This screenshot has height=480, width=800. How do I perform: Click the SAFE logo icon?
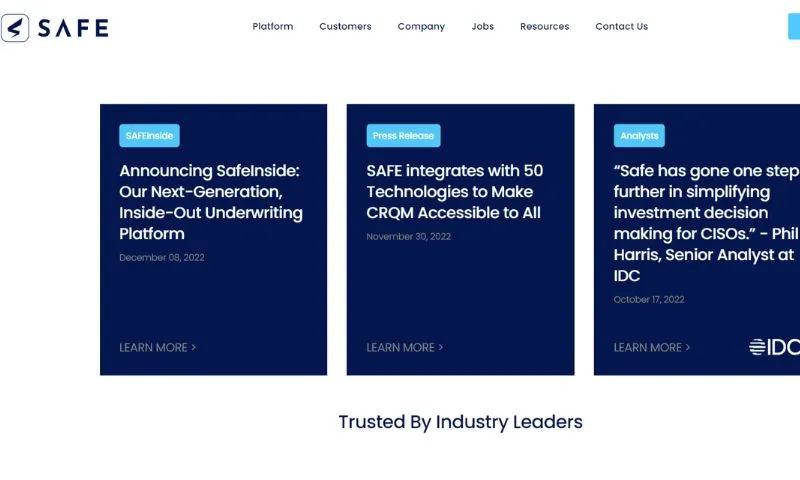(15, 28)
